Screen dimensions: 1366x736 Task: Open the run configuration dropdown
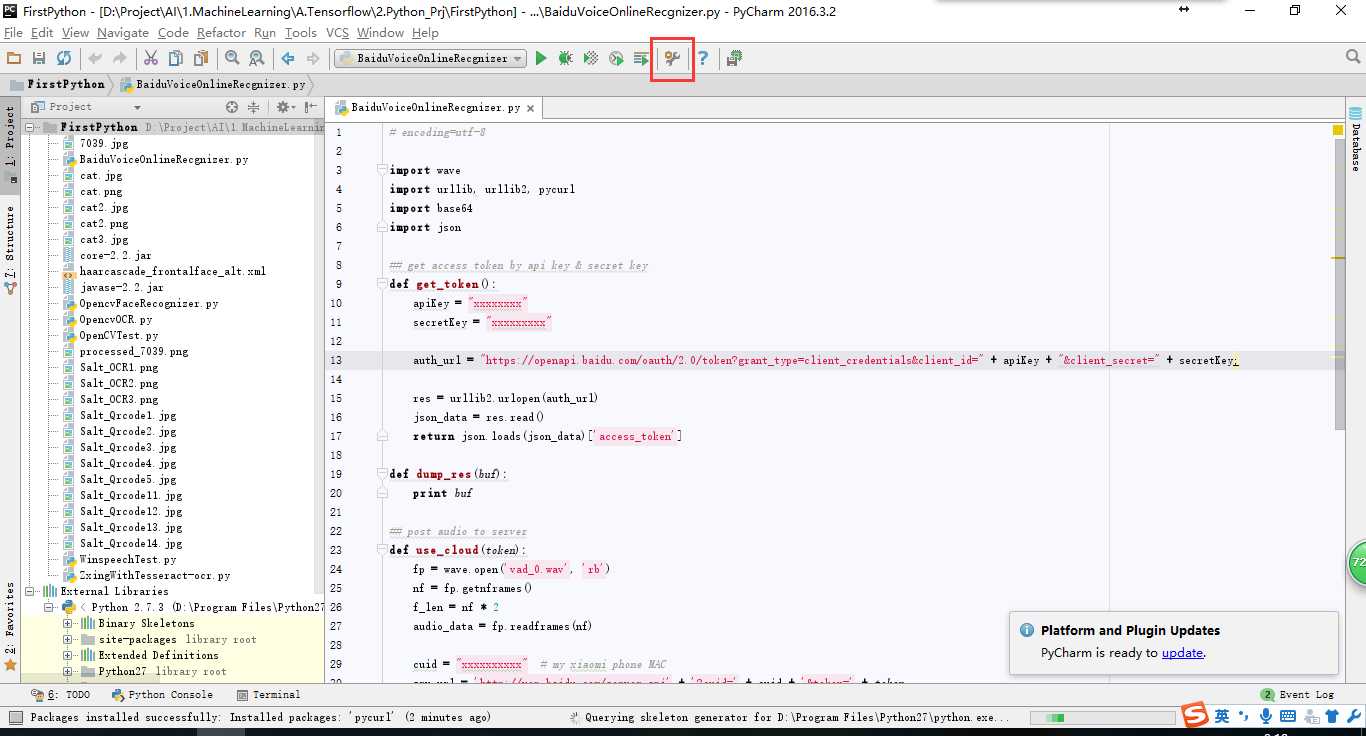click(430, 59)
